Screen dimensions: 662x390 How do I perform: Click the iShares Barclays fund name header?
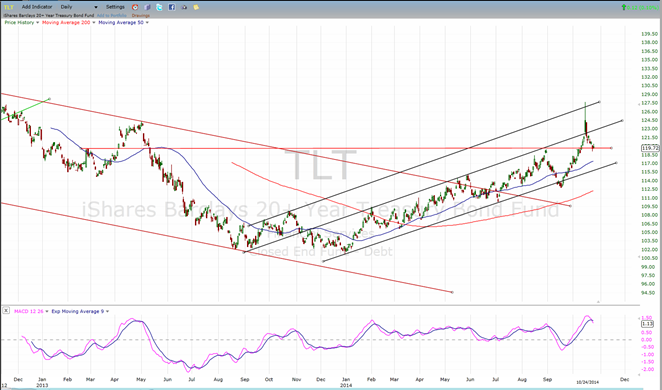[49, 16]
